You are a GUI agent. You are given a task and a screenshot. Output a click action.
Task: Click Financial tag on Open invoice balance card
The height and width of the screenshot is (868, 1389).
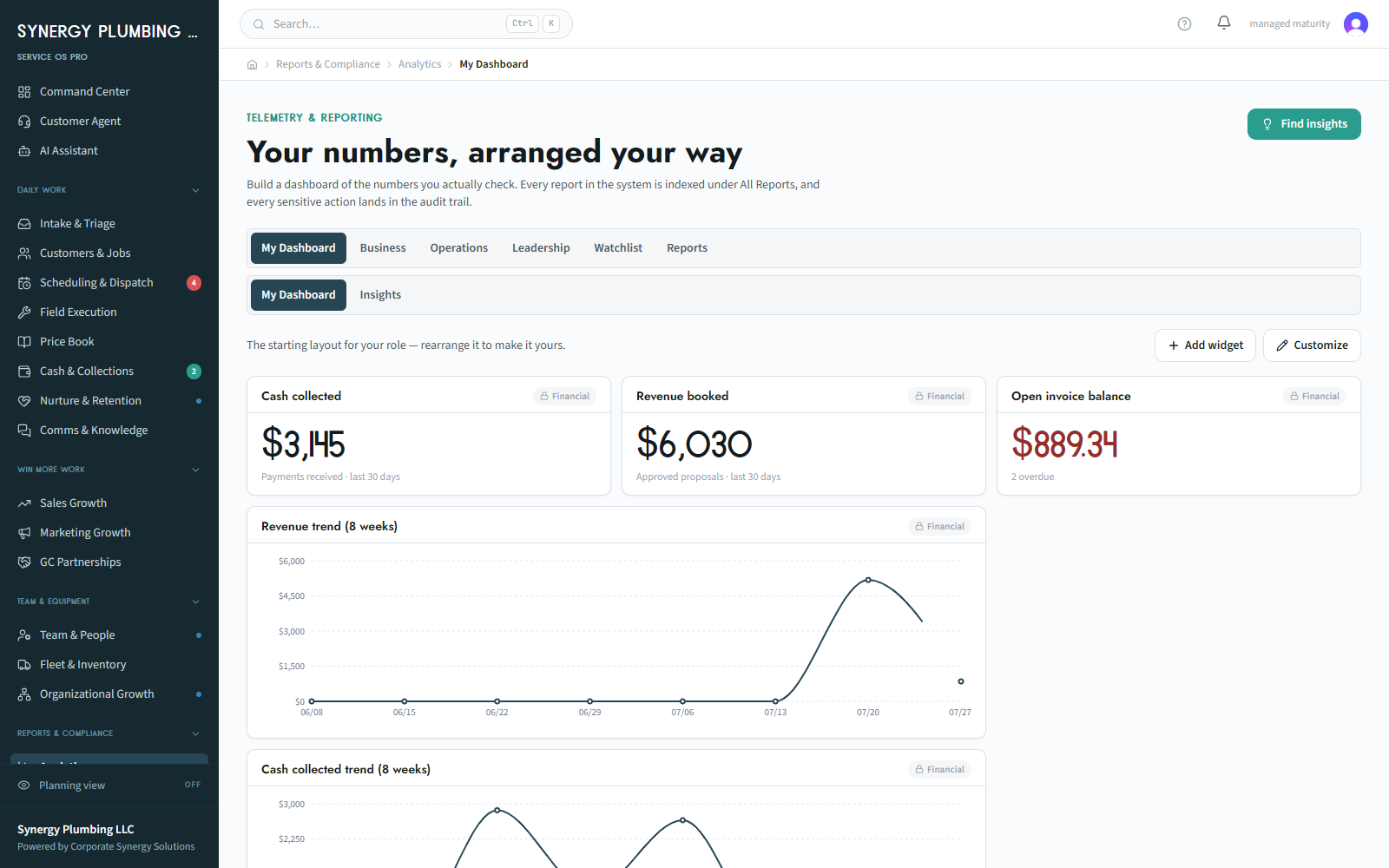click(1314, 397)
